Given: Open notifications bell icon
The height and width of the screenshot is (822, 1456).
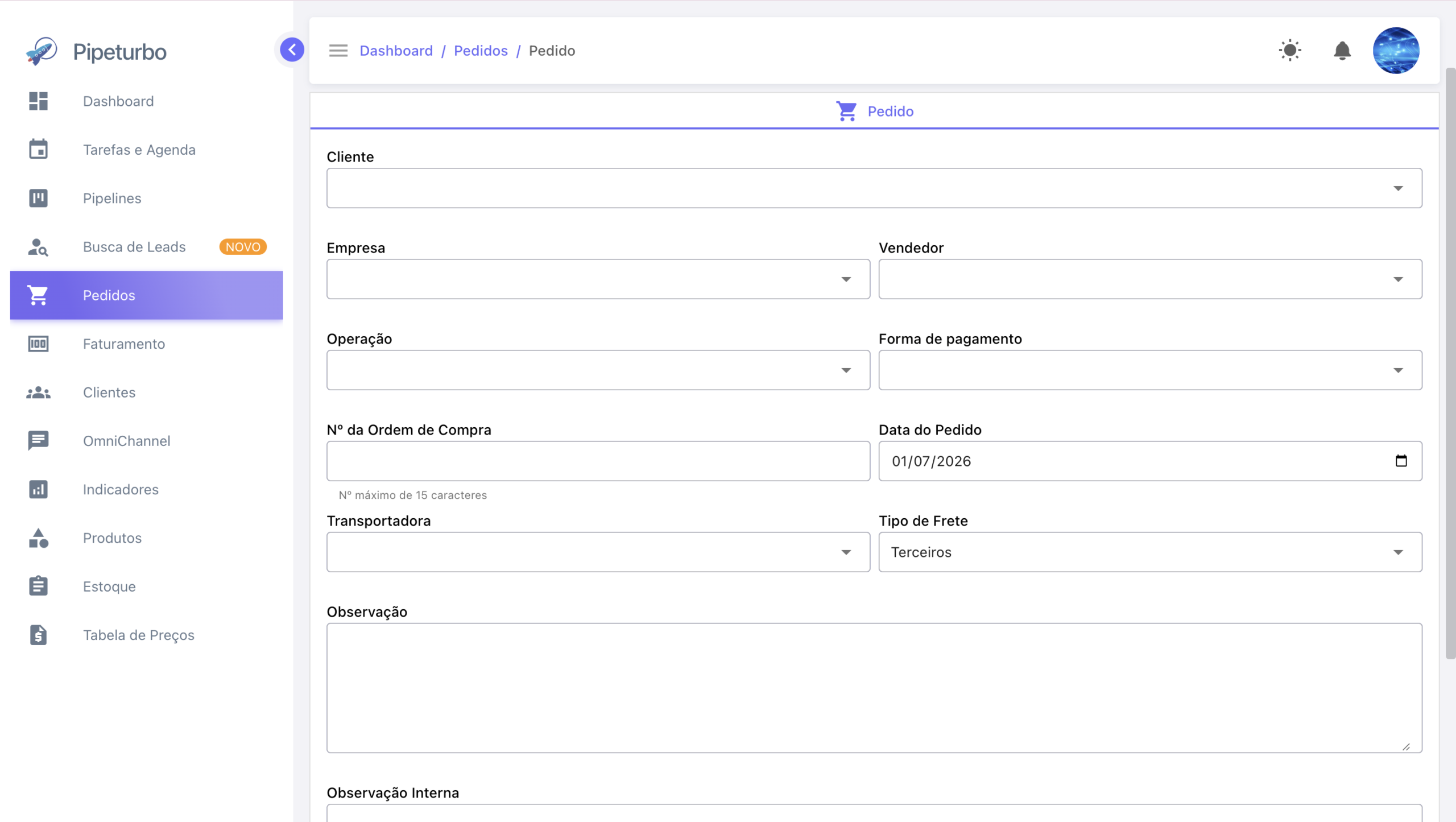Looking at the screenshot, I should coord(1342,51).
